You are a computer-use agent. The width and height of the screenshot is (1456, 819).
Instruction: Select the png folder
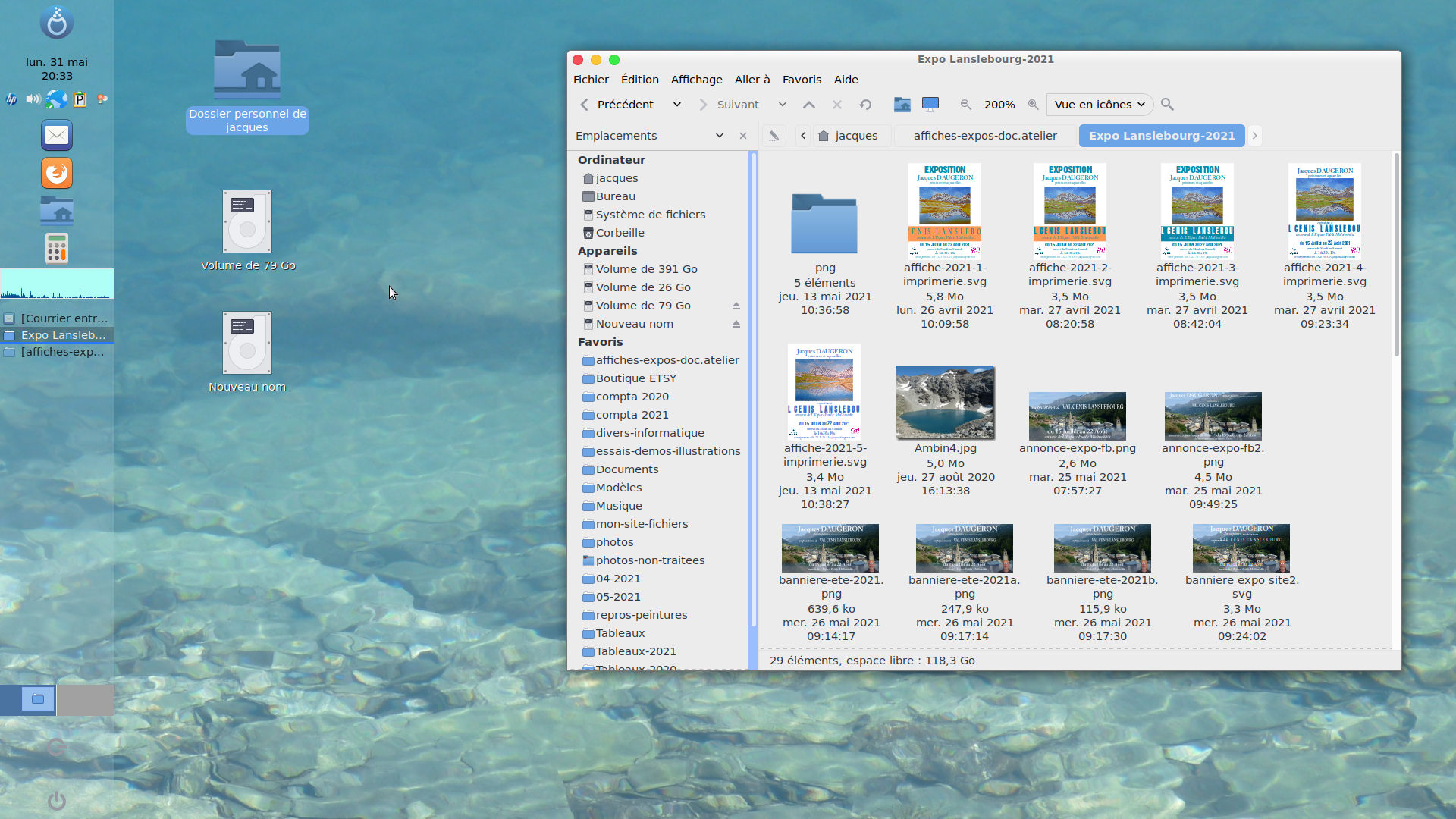[x=824, y=224]
